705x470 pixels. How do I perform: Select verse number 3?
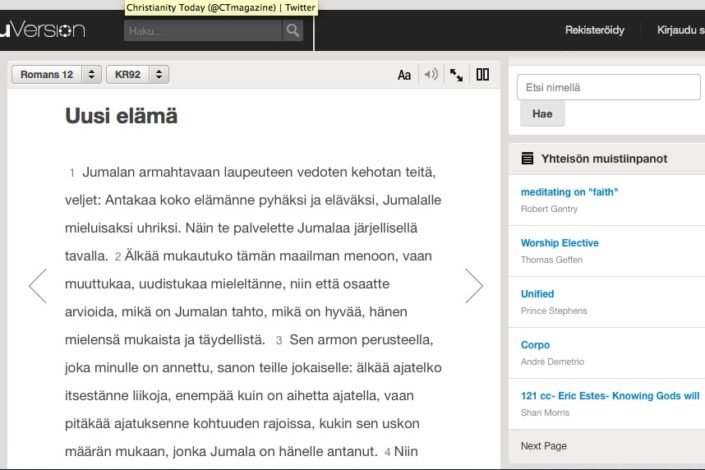[279, 340]
